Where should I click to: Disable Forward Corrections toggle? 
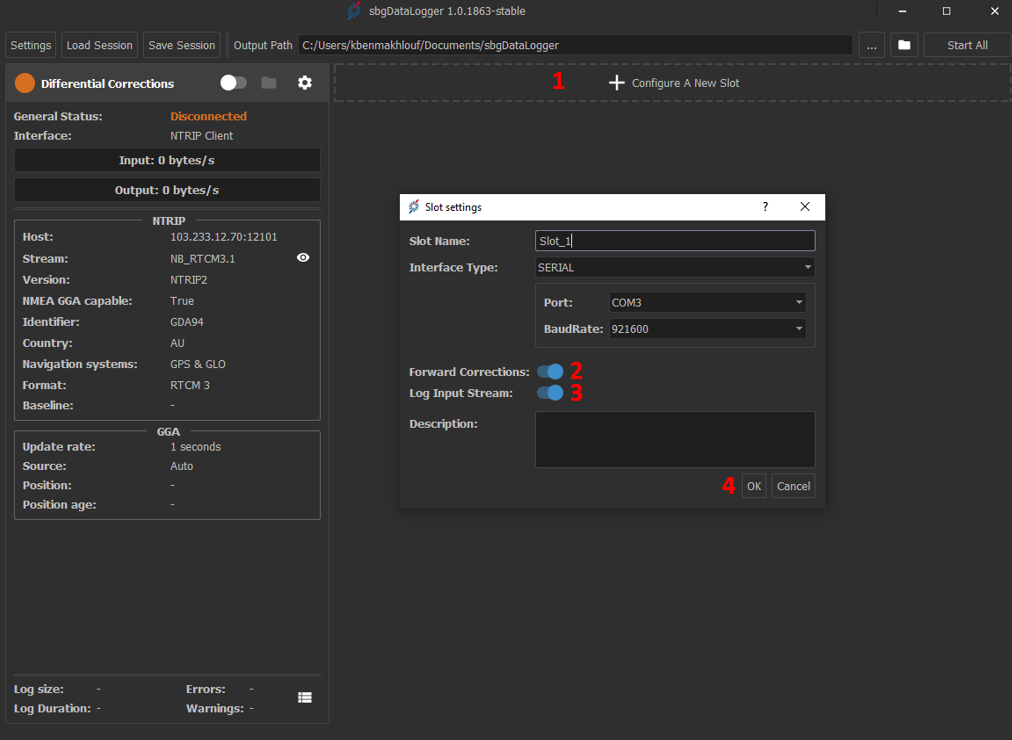click(x=550, y=372)
